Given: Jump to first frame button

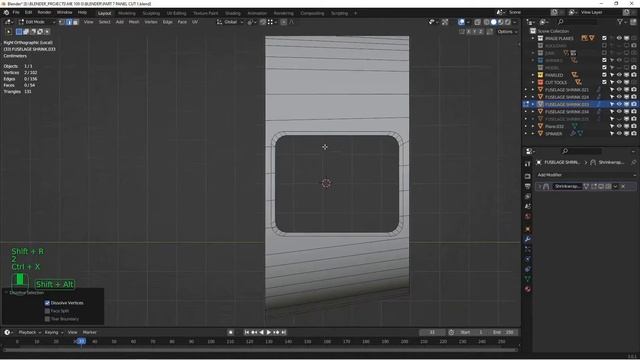Looking at the screenshot, I should coord(247,332).
